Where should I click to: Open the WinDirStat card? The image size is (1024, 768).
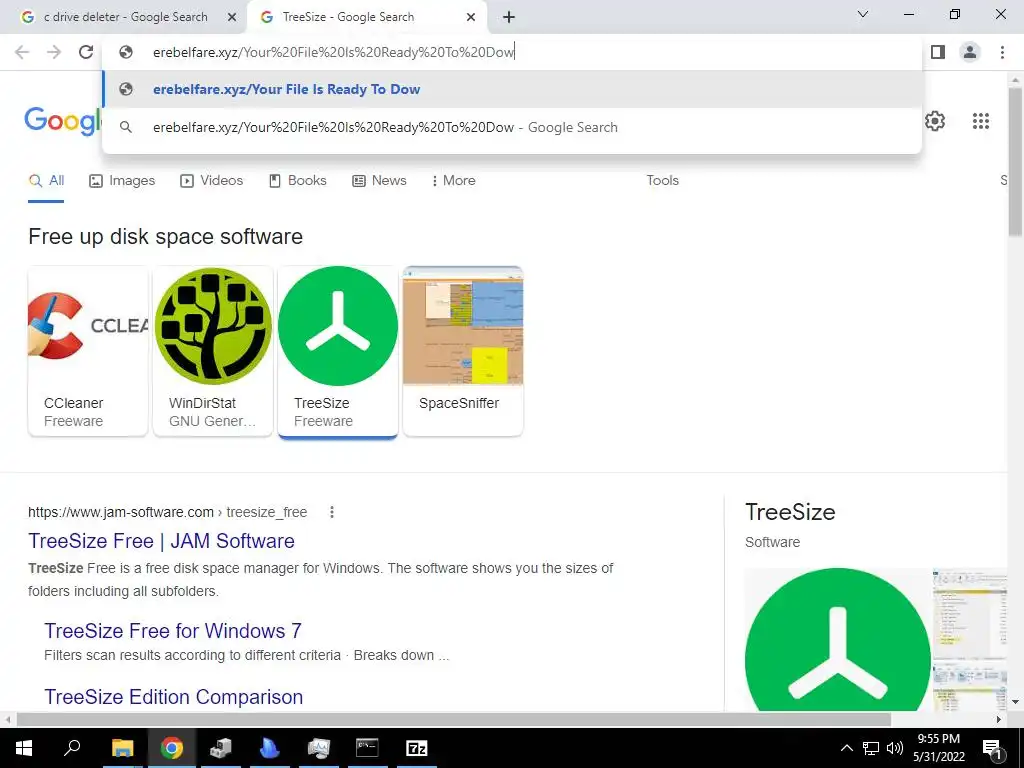coord(213,351)
